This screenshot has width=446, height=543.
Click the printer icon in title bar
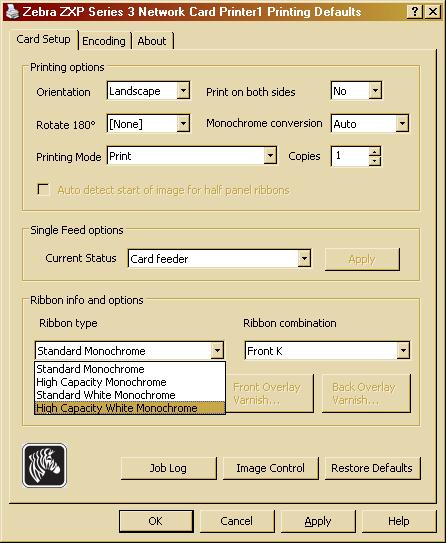[12, 11]
